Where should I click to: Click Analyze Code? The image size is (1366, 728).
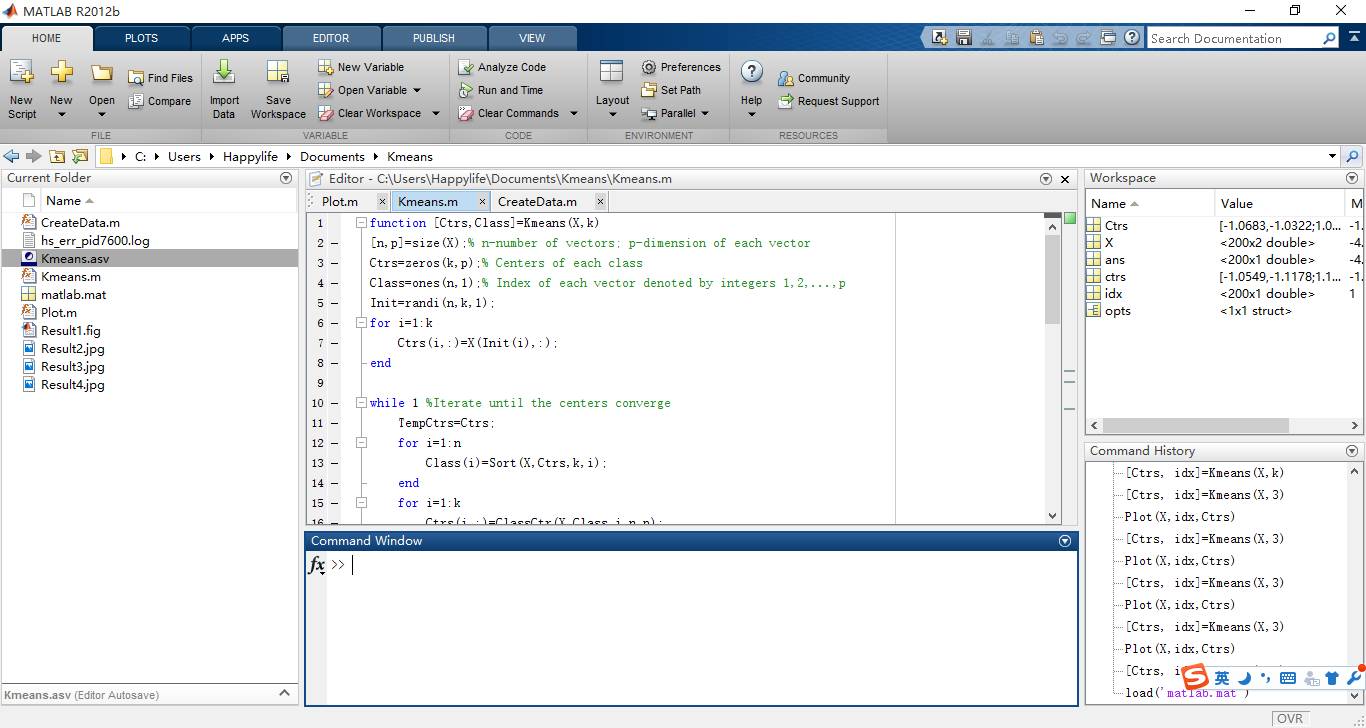[502, 67]
